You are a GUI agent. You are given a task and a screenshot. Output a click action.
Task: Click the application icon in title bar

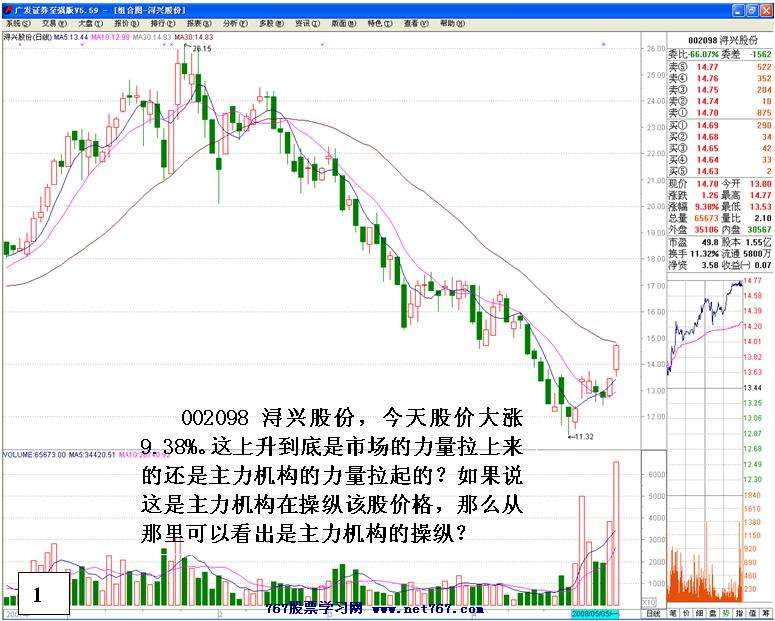[x=7, y=8]
